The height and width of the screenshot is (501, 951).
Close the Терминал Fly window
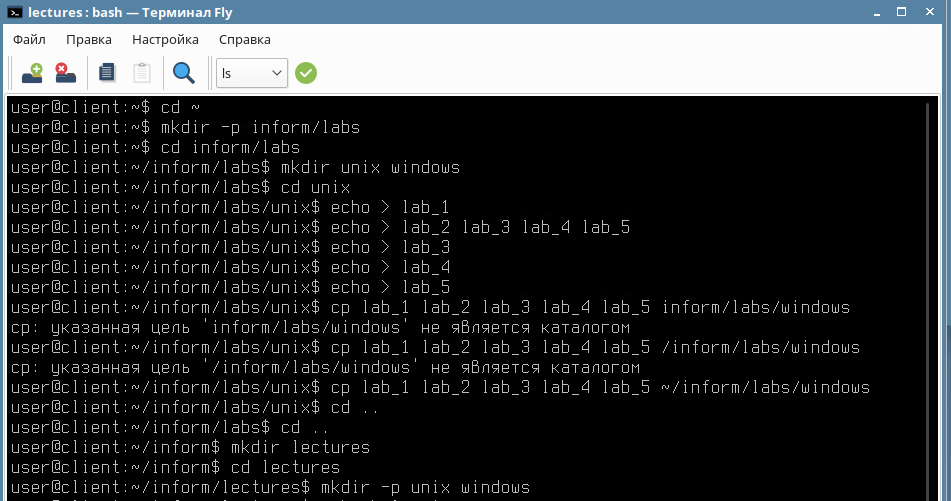[930, 12]
